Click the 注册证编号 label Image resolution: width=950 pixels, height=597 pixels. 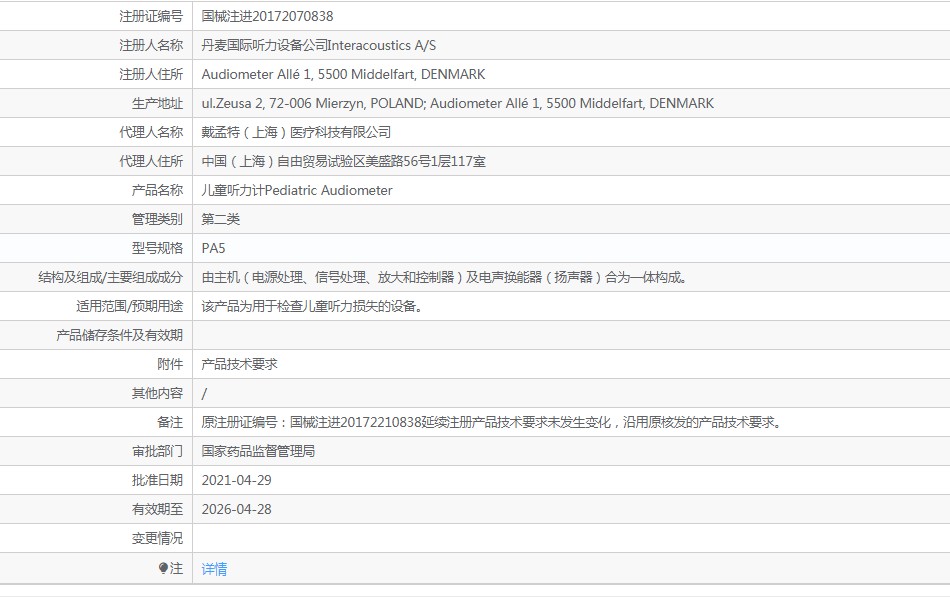tap(151, 16)
